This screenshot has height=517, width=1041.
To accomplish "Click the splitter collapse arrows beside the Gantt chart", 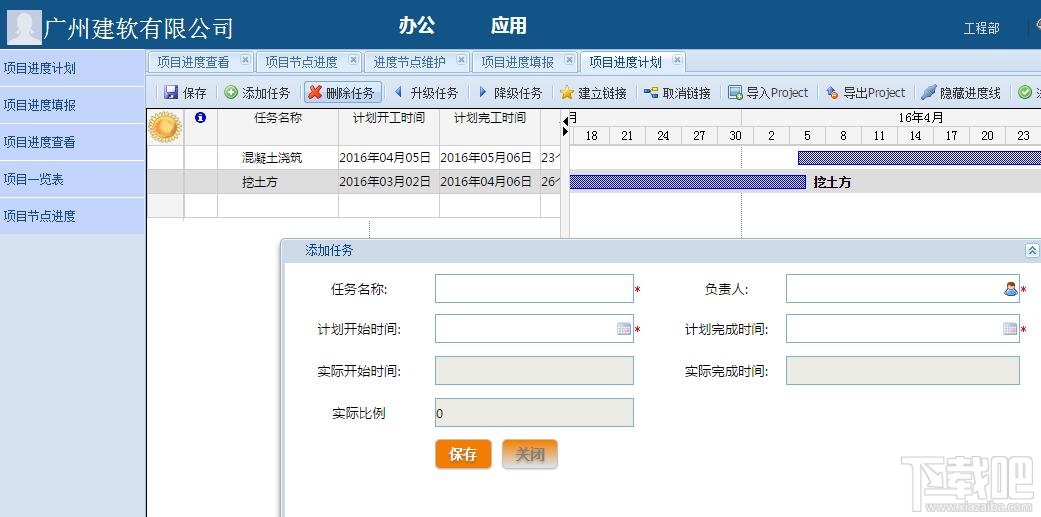I will pyautogui.click(x=565, y=126).
